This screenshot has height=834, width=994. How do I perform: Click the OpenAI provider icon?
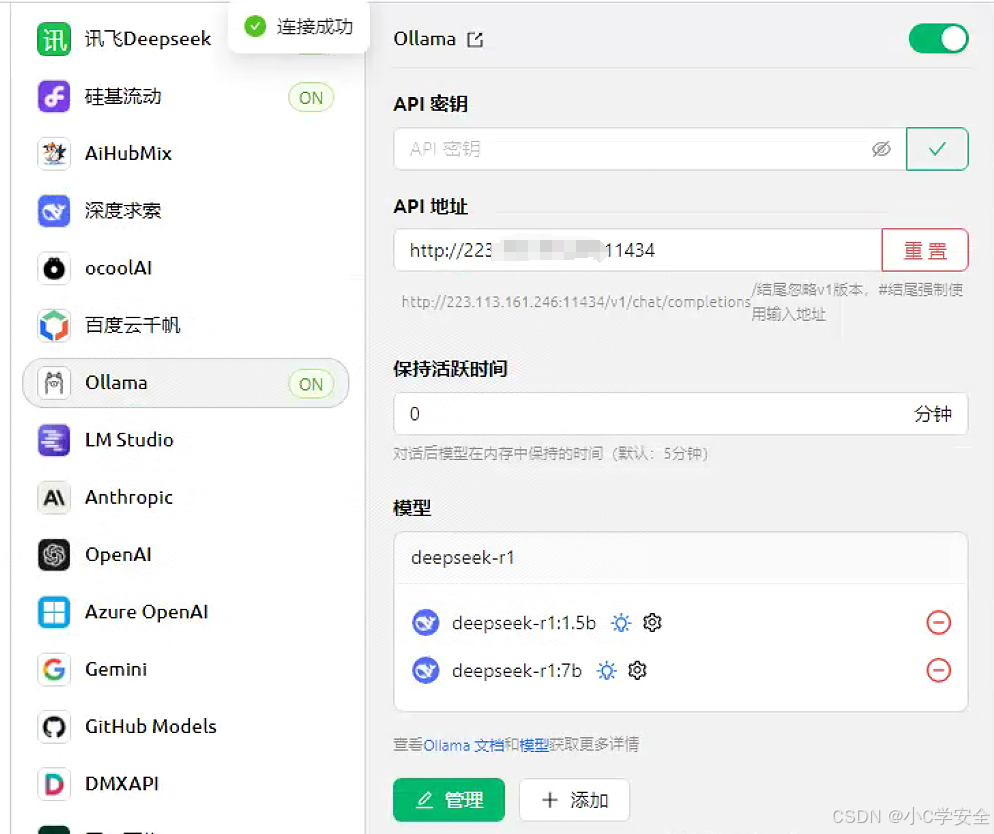point(54,555)
